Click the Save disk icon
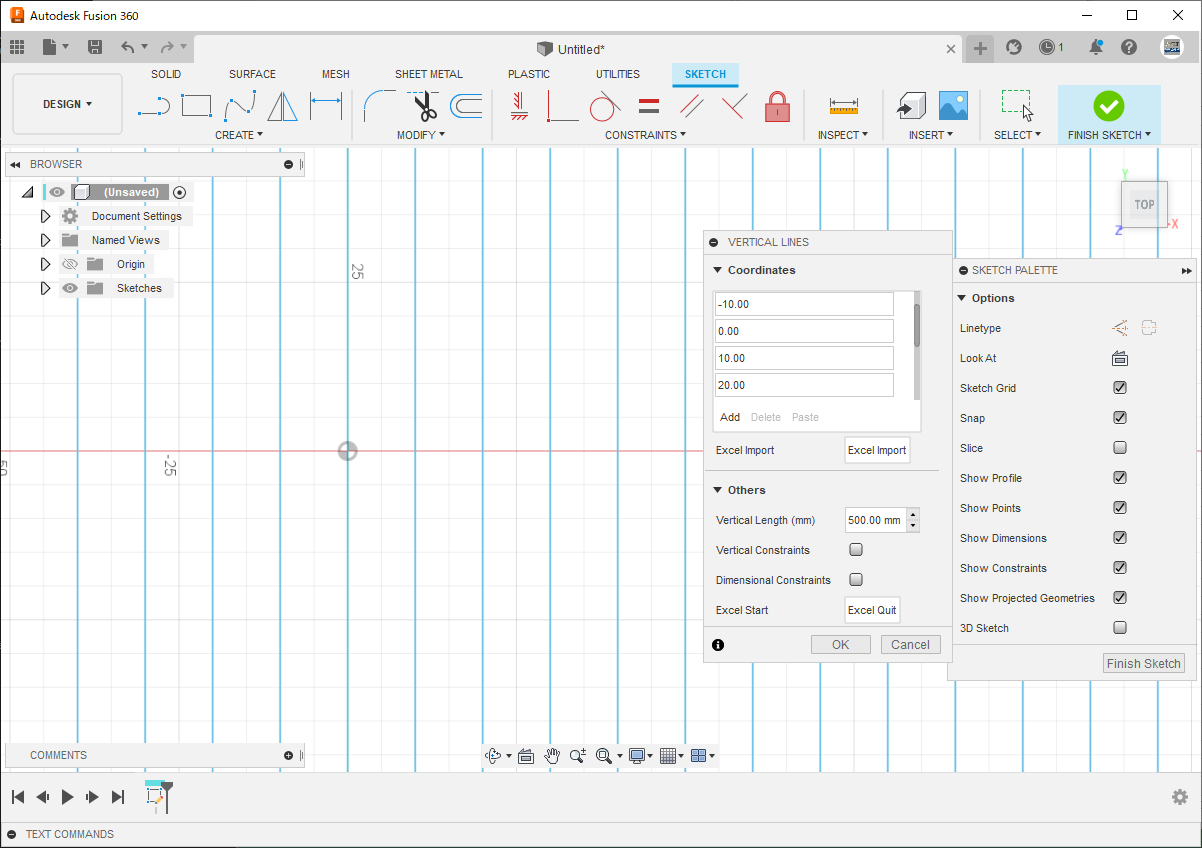The height and width of the screenshot is (848, 1202). click(95, 47)
